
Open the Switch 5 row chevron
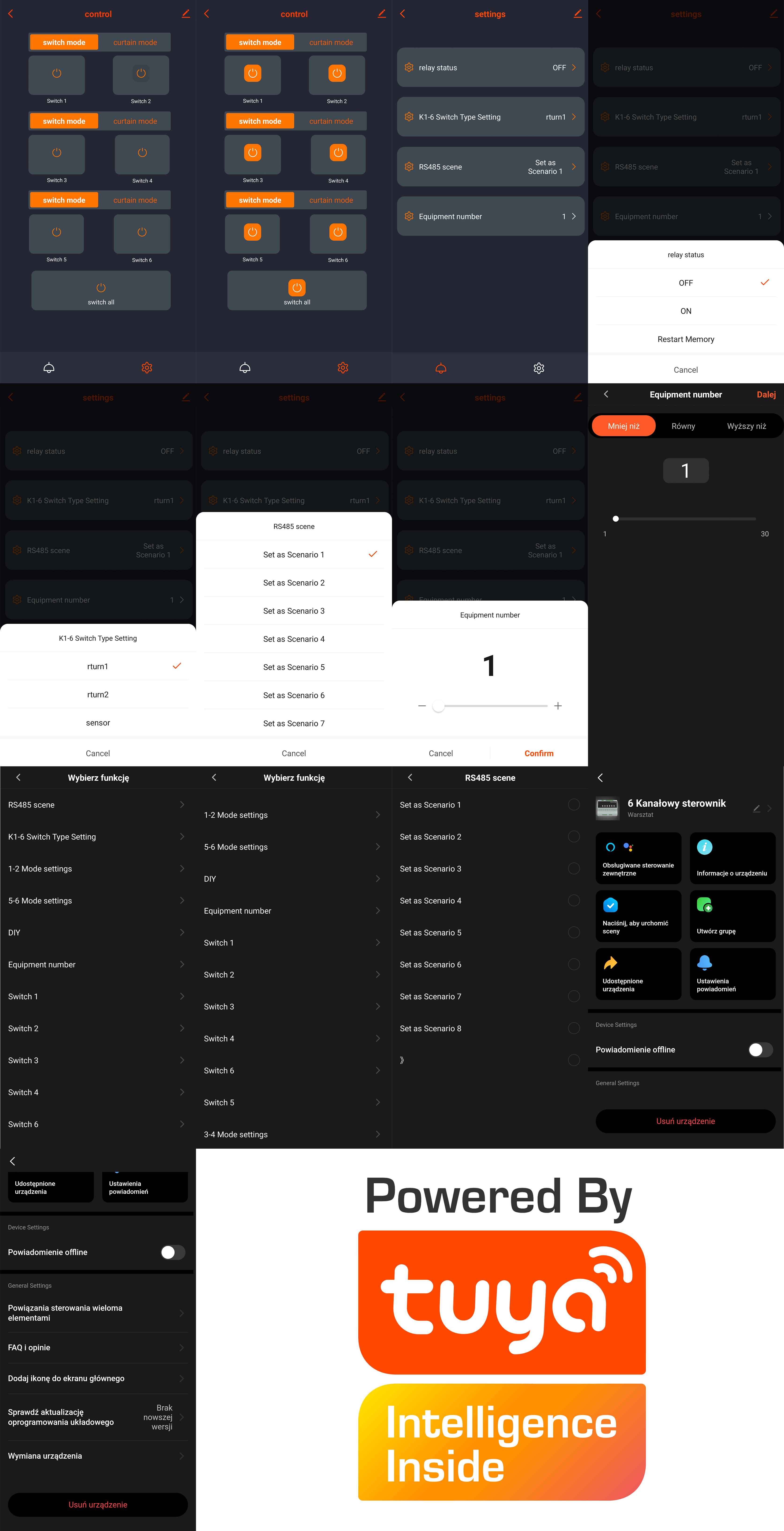(x=378, y=1103)
